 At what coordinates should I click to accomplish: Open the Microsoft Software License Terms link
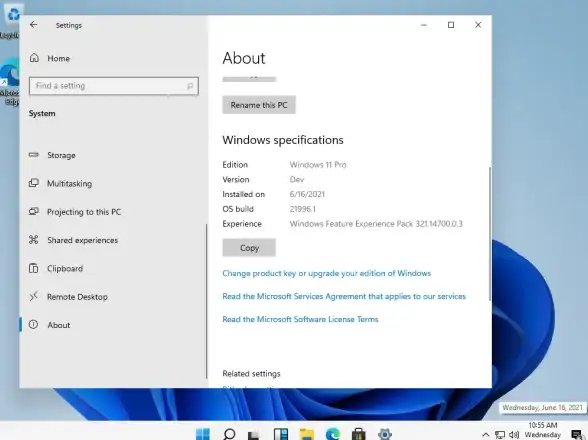[300, 319]
